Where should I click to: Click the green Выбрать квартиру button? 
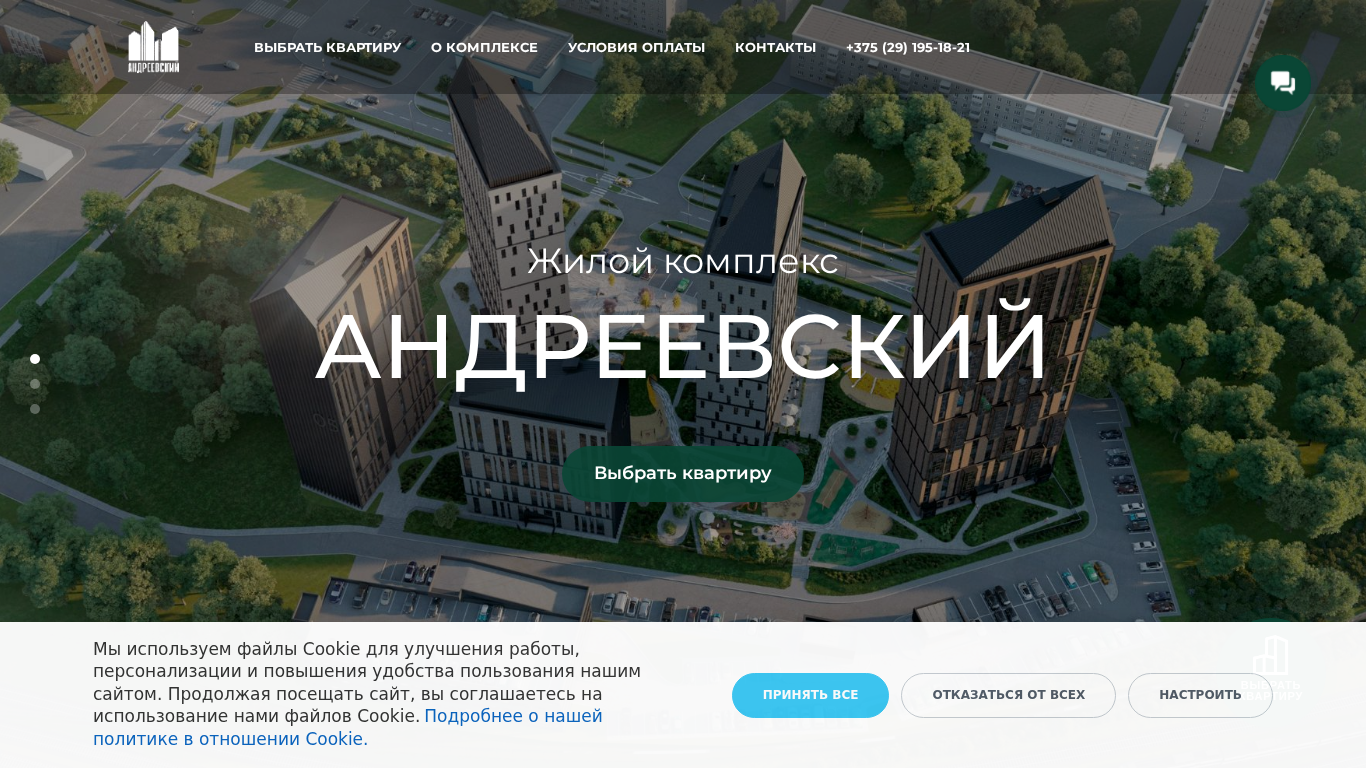click(683, 473)
